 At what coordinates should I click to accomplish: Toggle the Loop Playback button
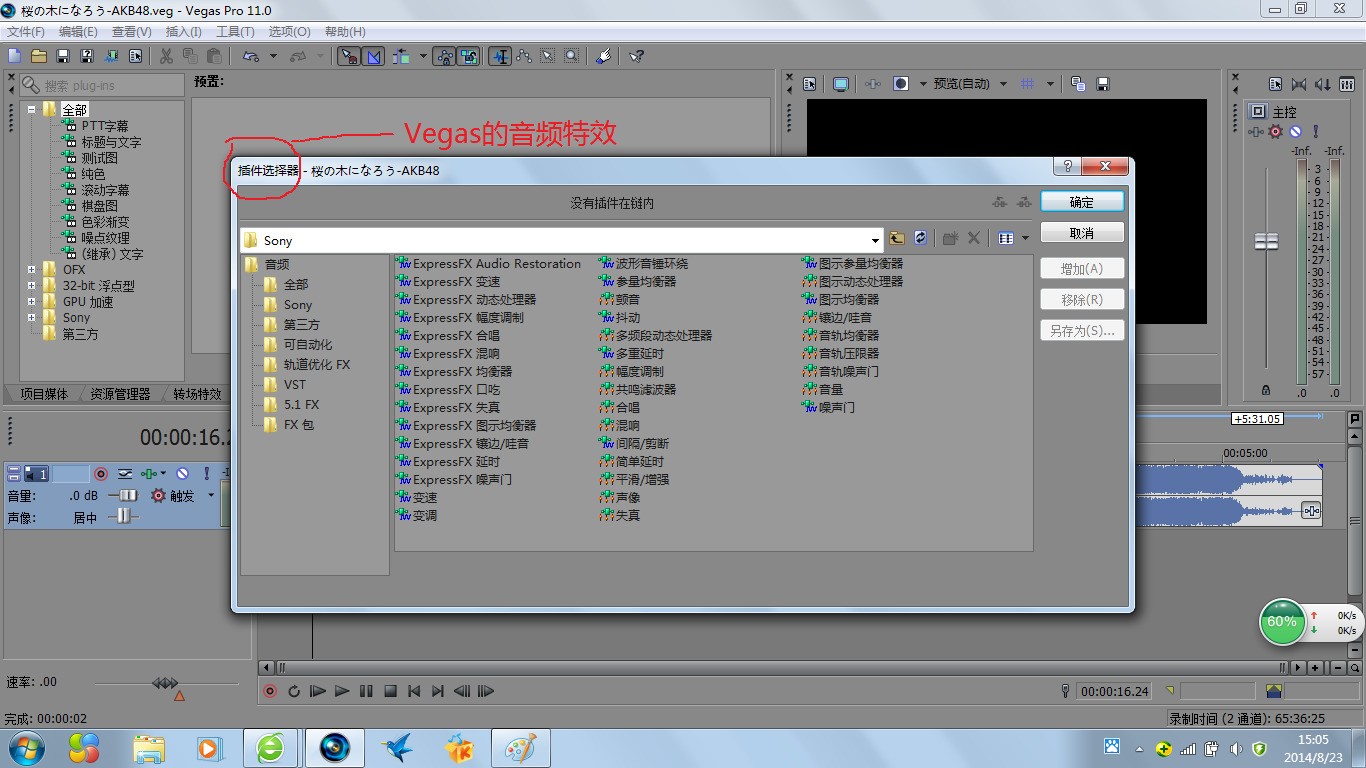294,691
